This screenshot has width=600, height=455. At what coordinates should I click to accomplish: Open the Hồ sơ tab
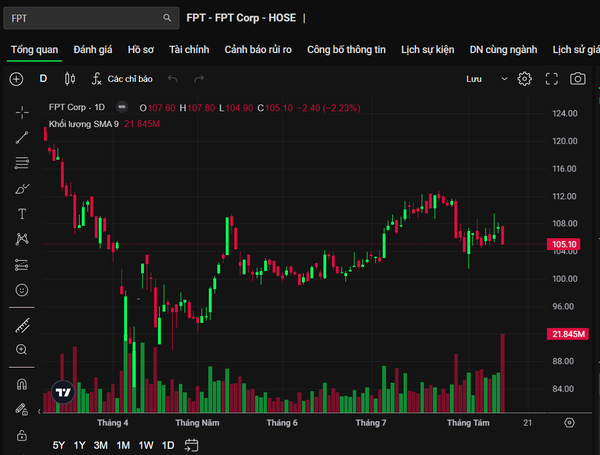tap(141, 50)
